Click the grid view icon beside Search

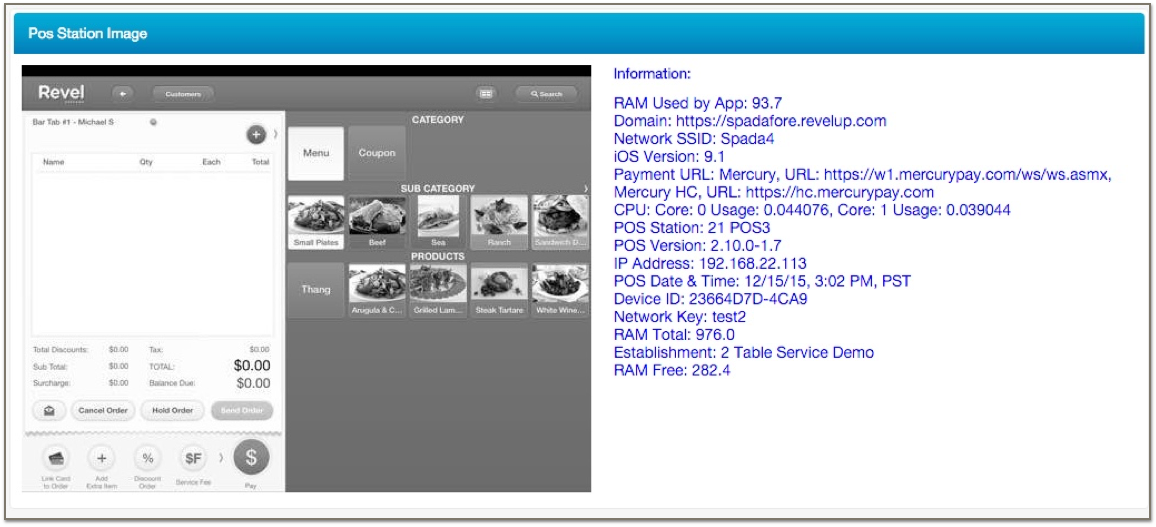tap(485, 94)
